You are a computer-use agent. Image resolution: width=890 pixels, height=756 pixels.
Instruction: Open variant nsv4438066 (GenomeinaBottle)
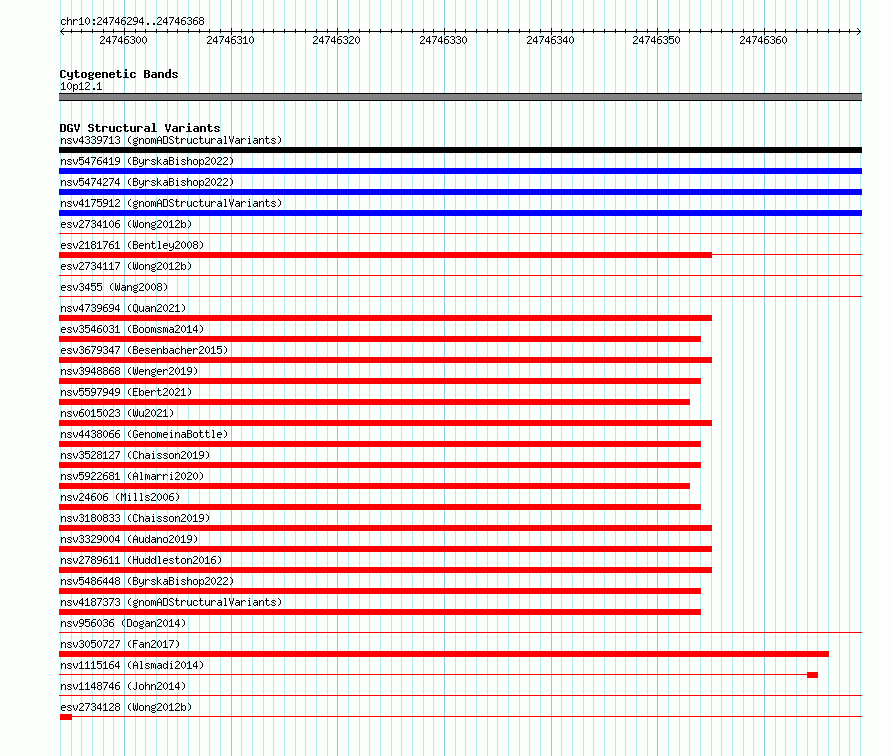pyautogui.click(x=144, y=434)
